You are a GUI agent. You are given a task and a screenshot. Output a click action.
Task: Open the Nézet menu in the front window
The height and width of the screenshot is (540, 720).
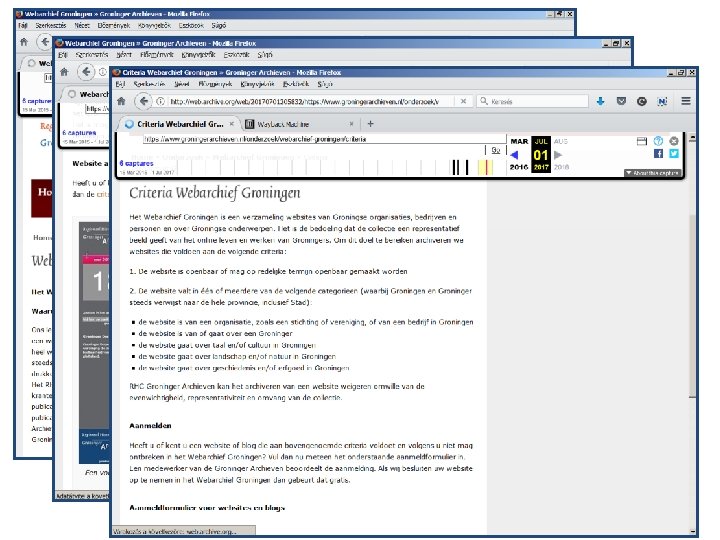pos(182,84)
